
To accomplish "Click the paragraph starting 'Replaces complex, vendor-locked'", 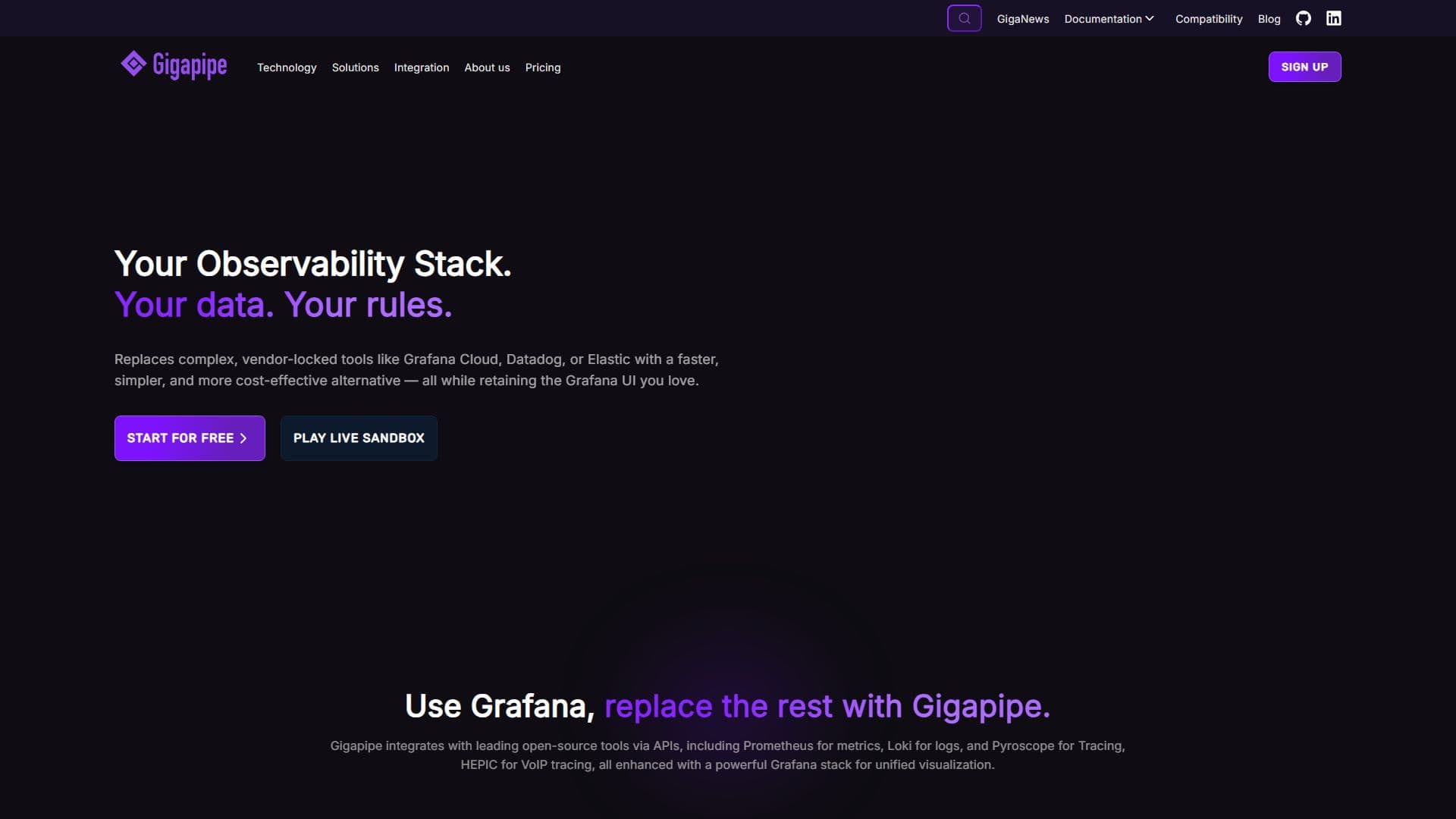I will pos(416,370).
